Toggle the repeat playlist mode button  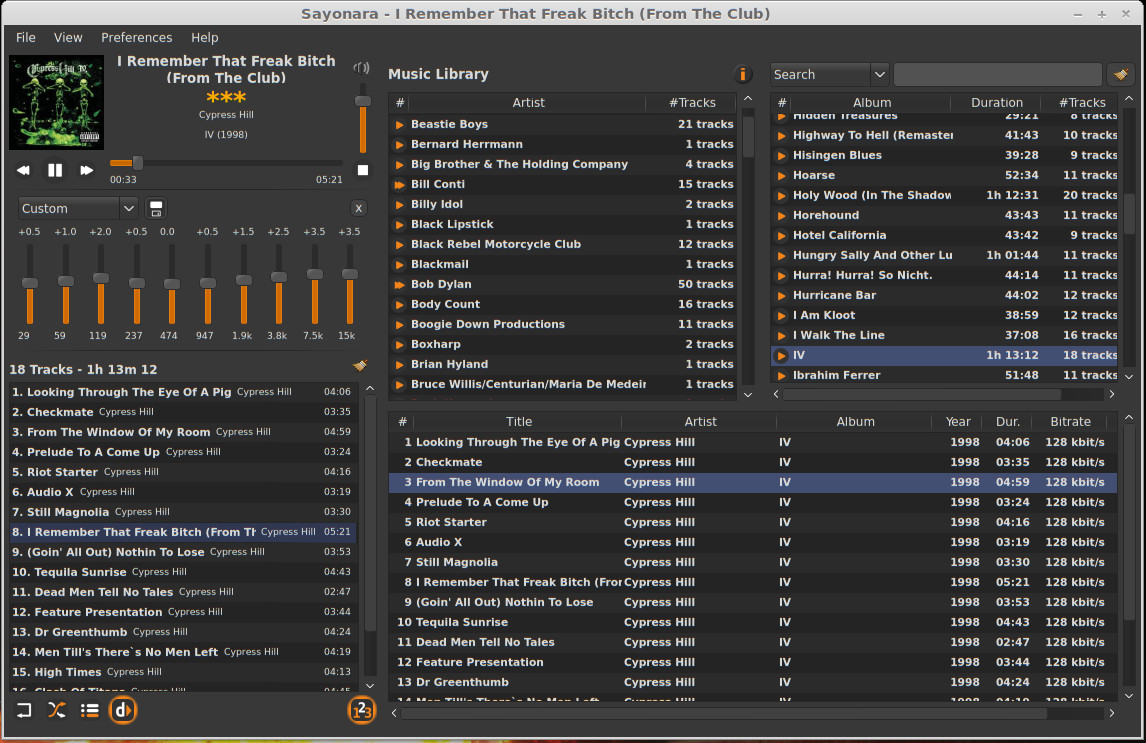tap(23, 710)
